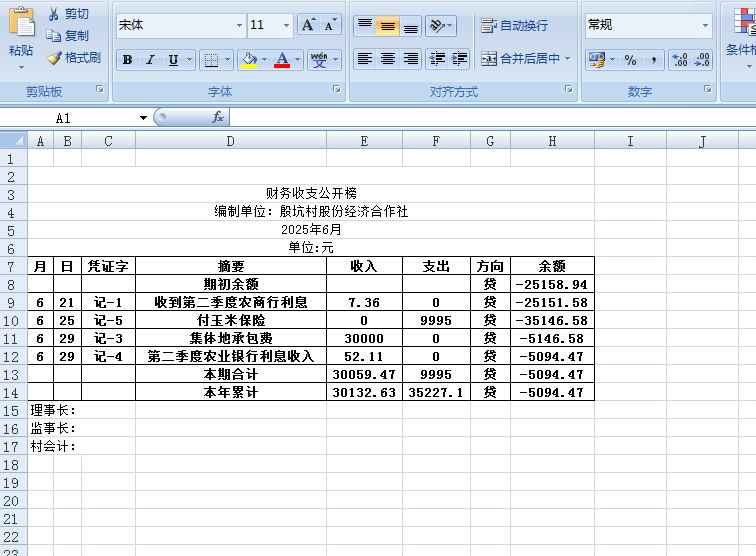
Task: Click the Wrap Text (自动换行) button
Action: click(514, 26)
